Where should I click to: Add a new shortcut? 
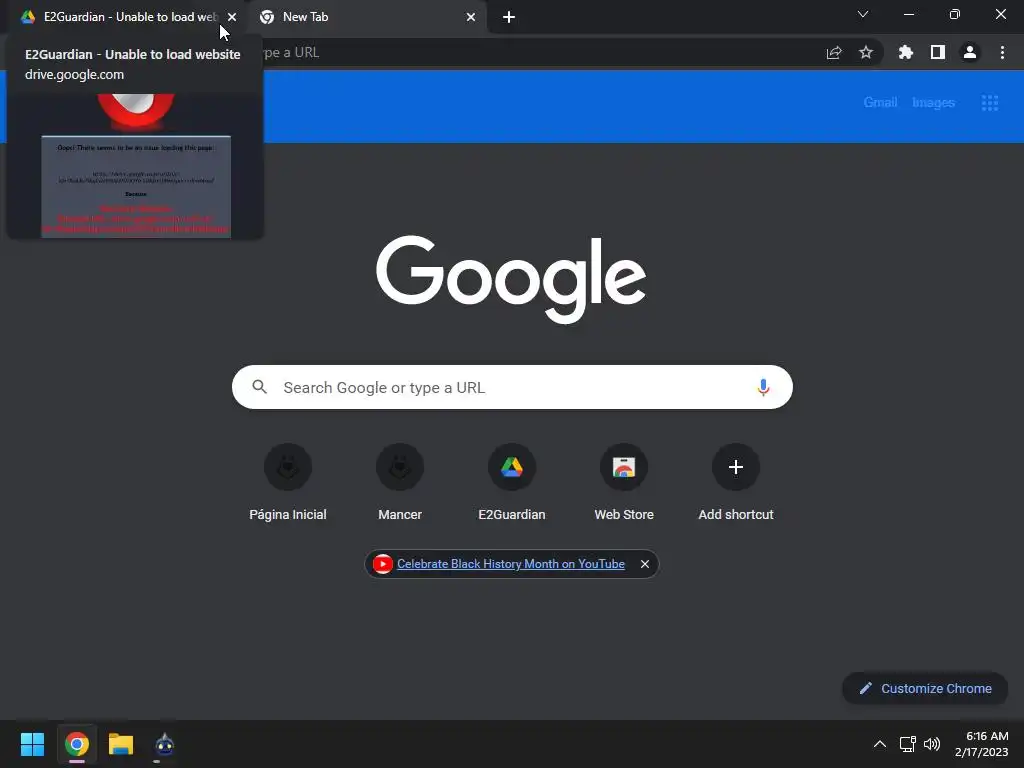click(736, 482)
